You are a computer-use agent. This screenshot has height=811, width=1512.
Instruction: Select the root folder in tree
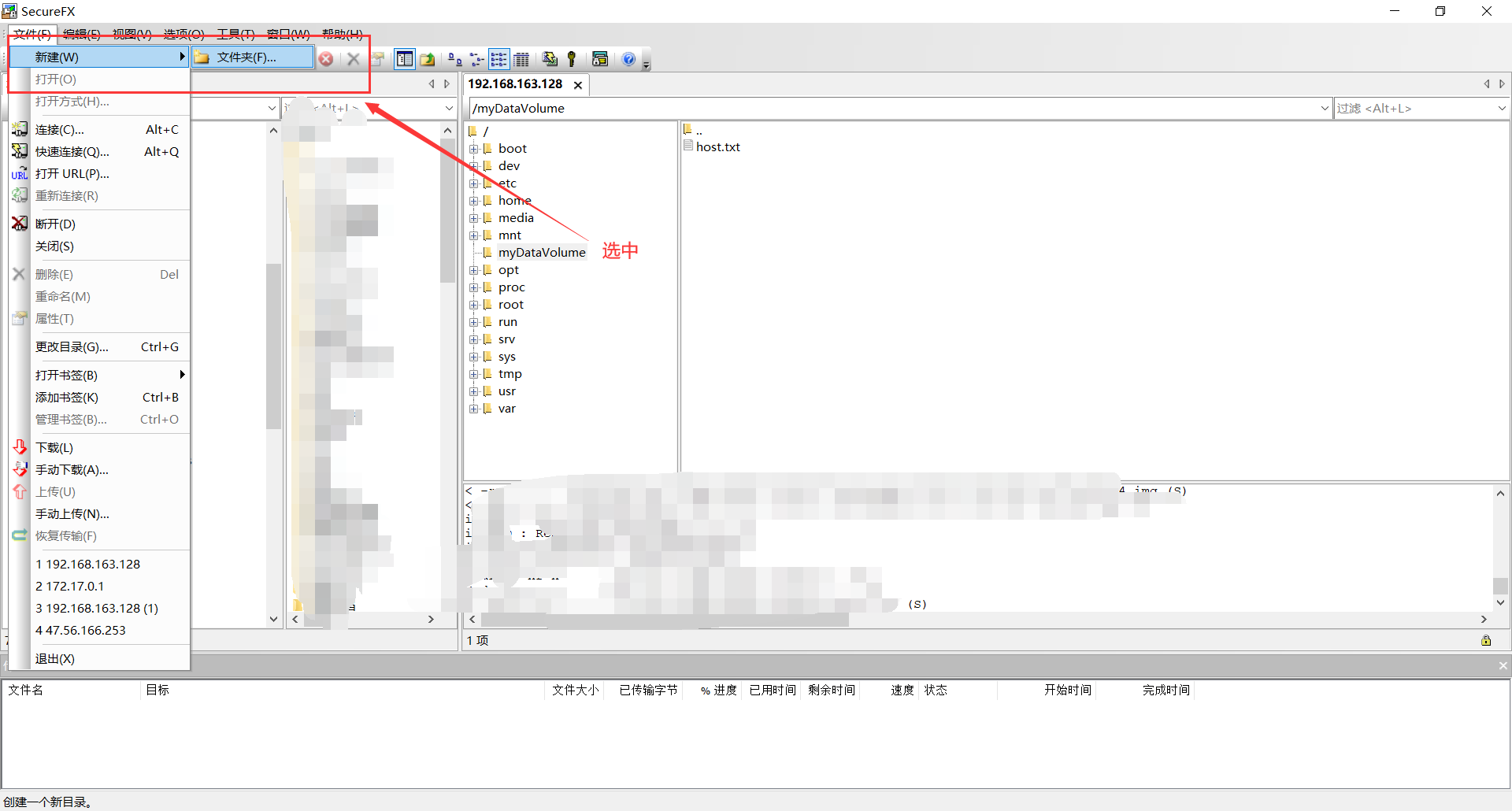[510, 305]
